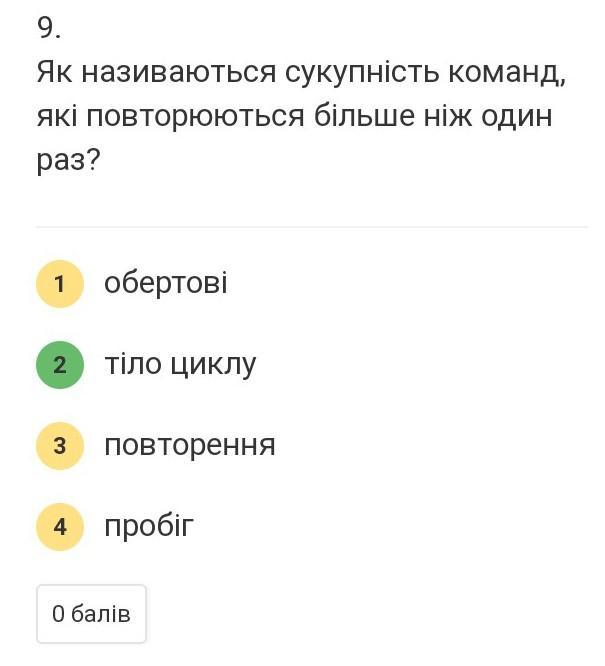This screenshot has width=605, height=666.
Task: Pick the answer text "повторення"
Action: click(x=190, y=446)
